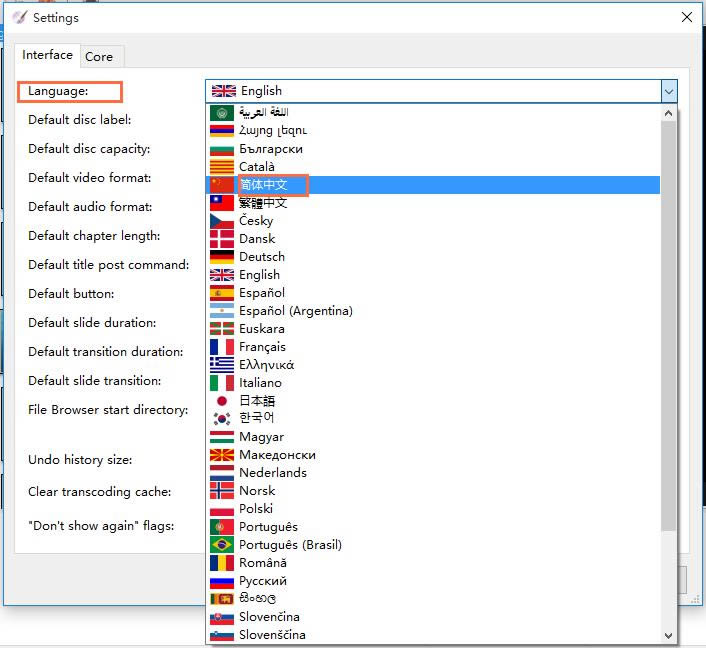Select Ελληνικά text entry
Viewport: 706px width, 648px height.
pyautogui.click(x=267, y=365)
